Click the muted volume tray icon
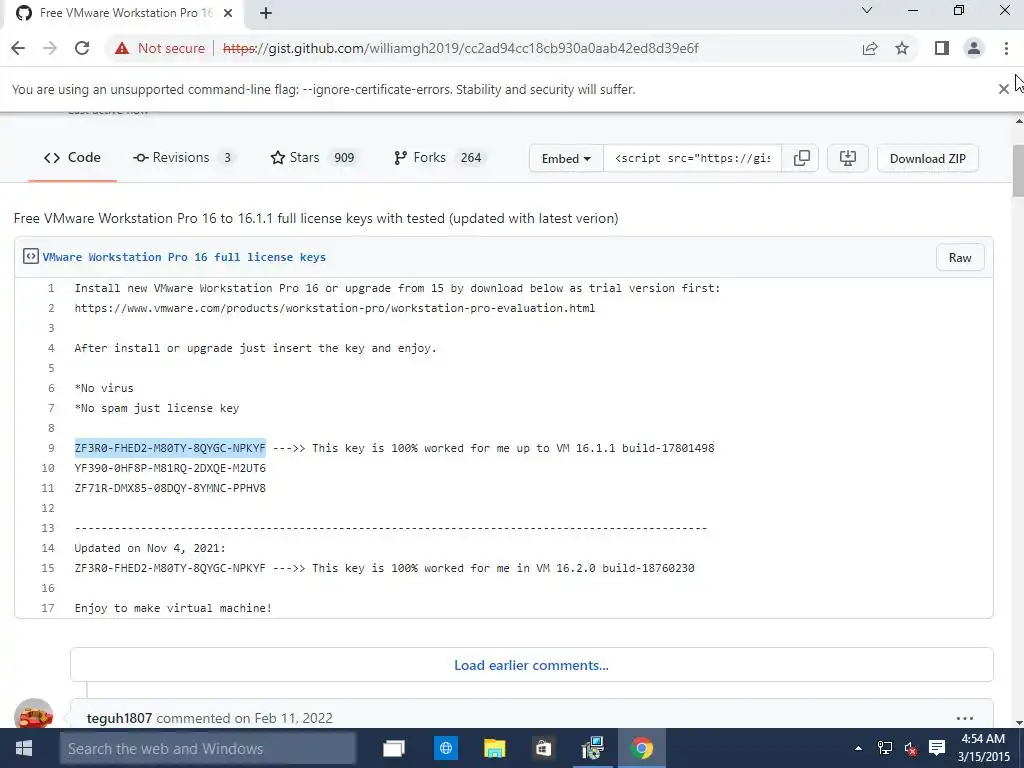This screenshot has width=1024, height=768. click(x=910, y=748)
